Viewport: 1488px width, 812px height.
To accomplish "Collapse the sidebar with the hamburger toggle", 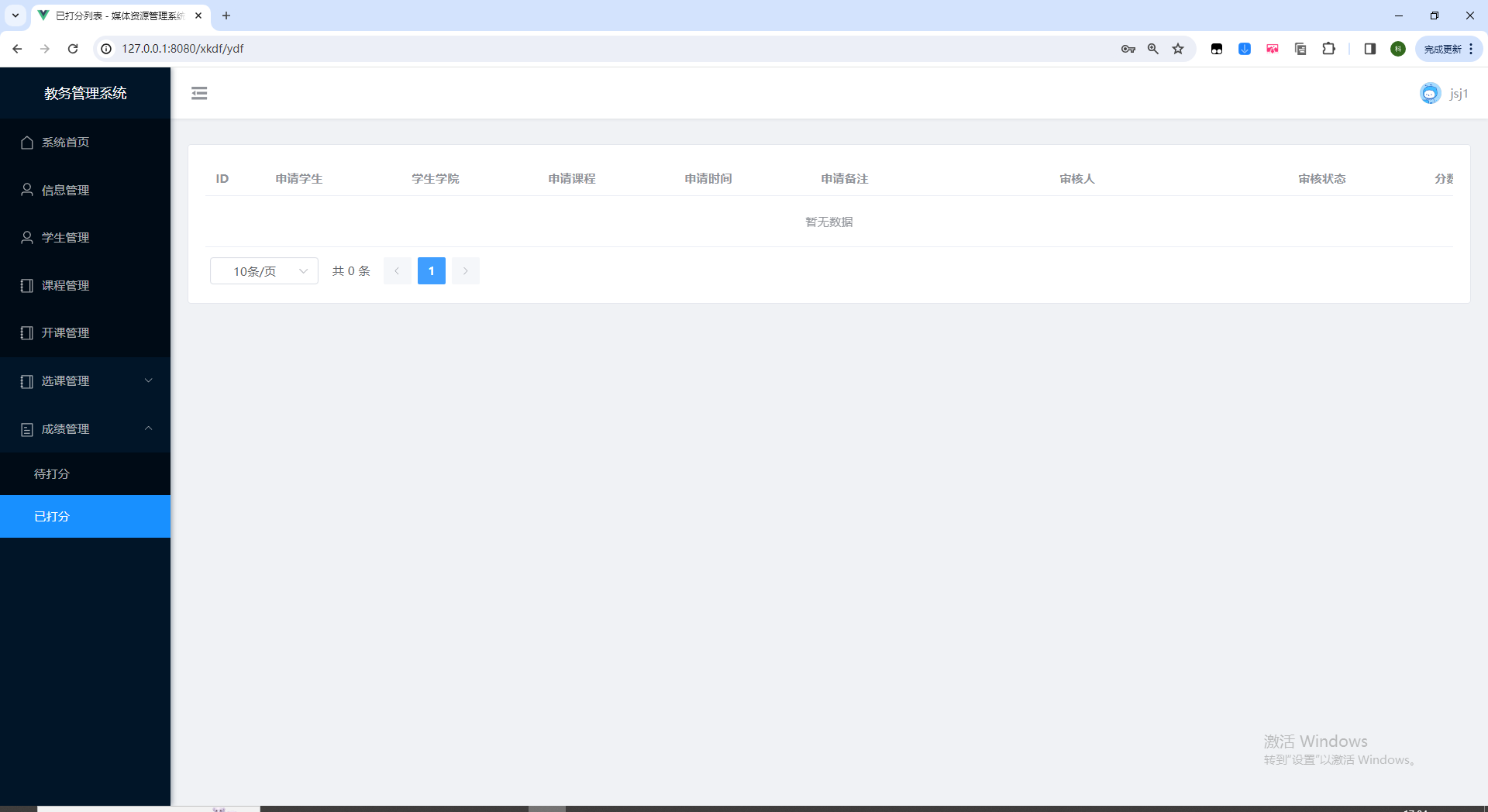I will (x=199, y=93).
